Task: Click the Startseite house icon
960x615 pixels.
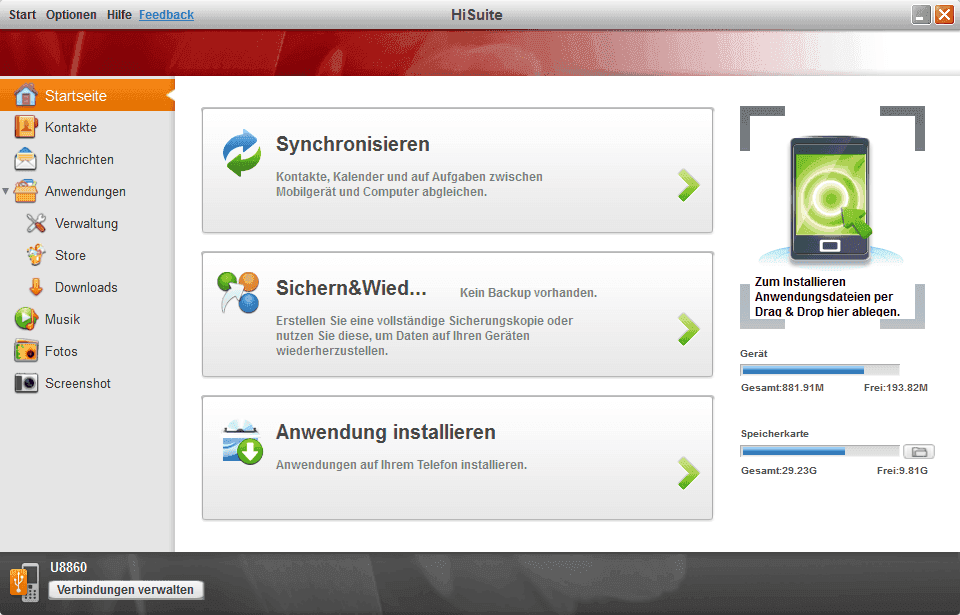Action: point(26,95)
